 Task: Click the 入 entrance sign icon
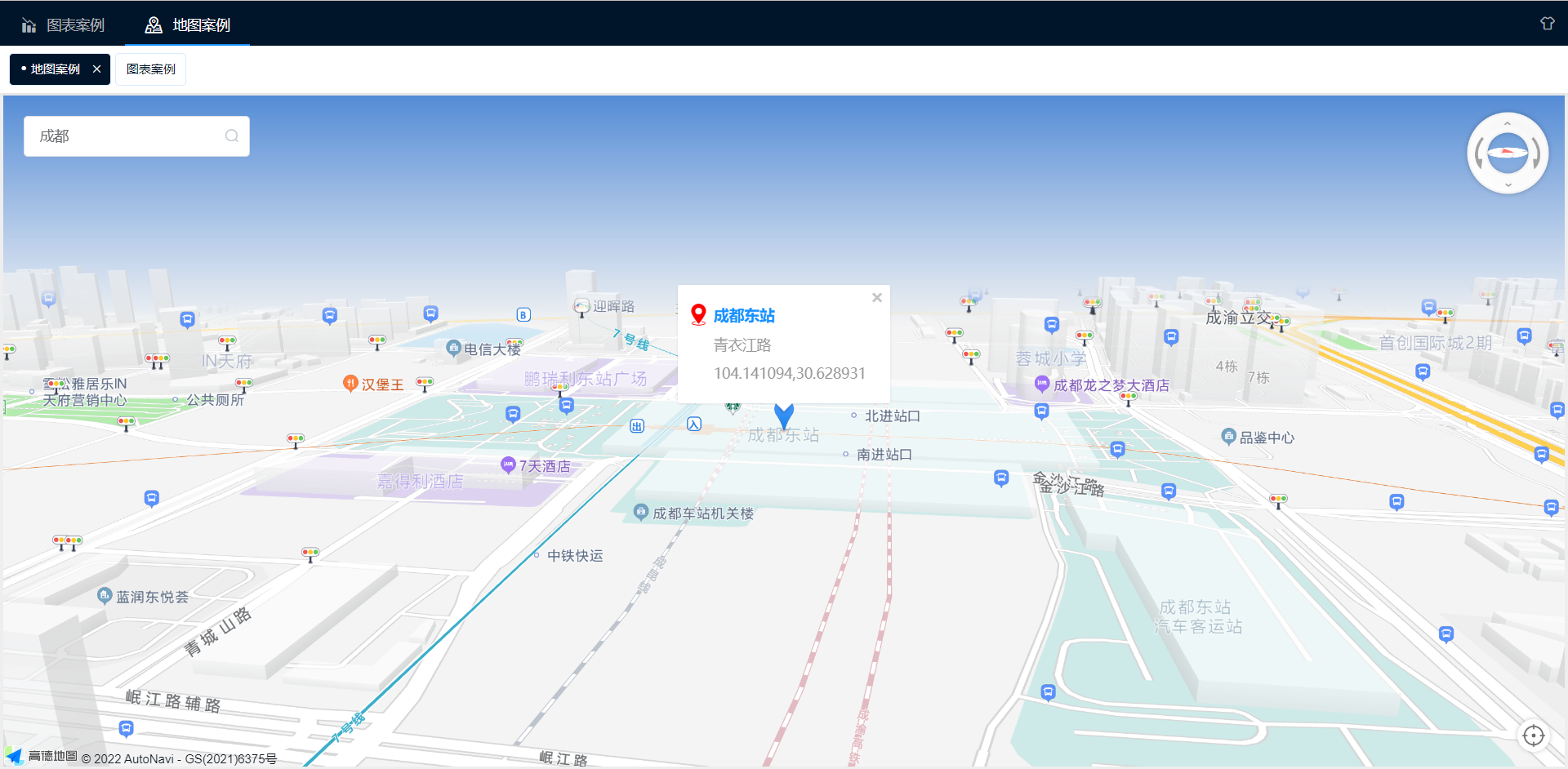click(694, 424)
